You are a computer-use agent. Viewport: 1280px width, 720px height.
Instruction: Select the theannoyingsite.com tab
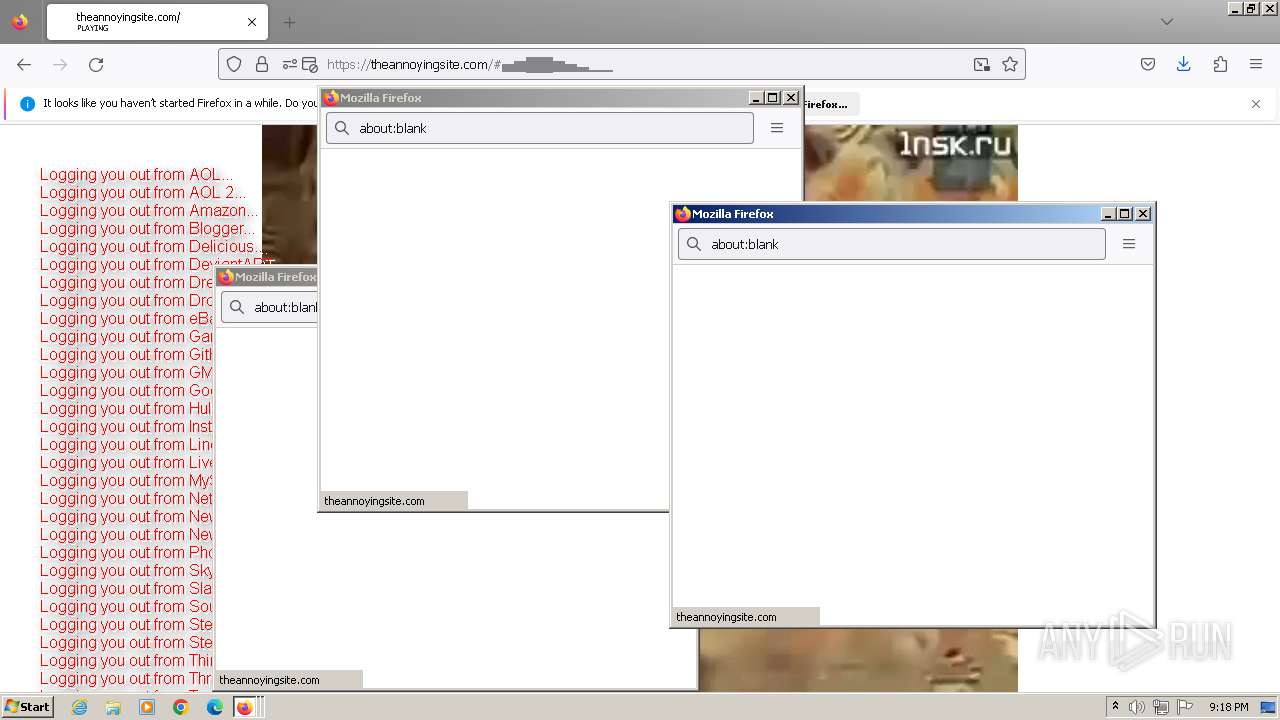[157, 22]
